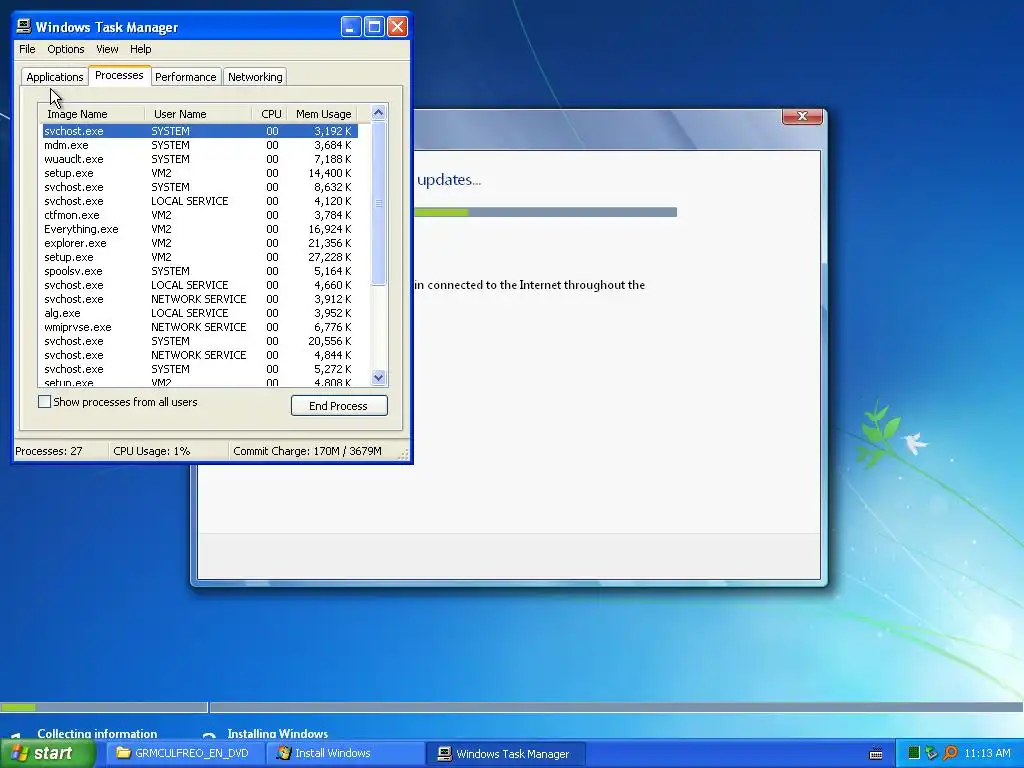Open the View menu

(107, 49)
